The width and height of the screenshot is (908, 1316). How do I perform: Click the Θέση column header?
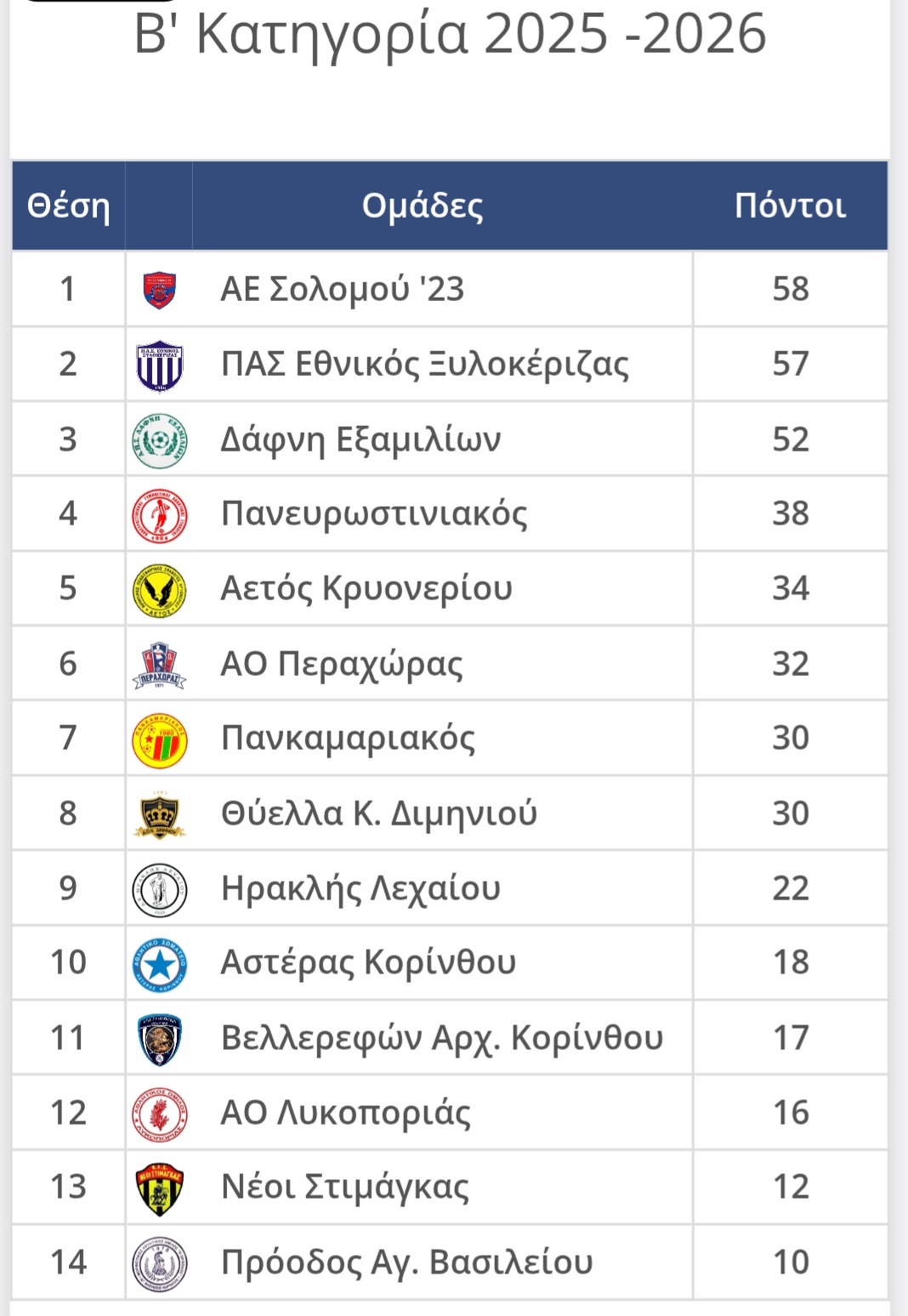69,206
